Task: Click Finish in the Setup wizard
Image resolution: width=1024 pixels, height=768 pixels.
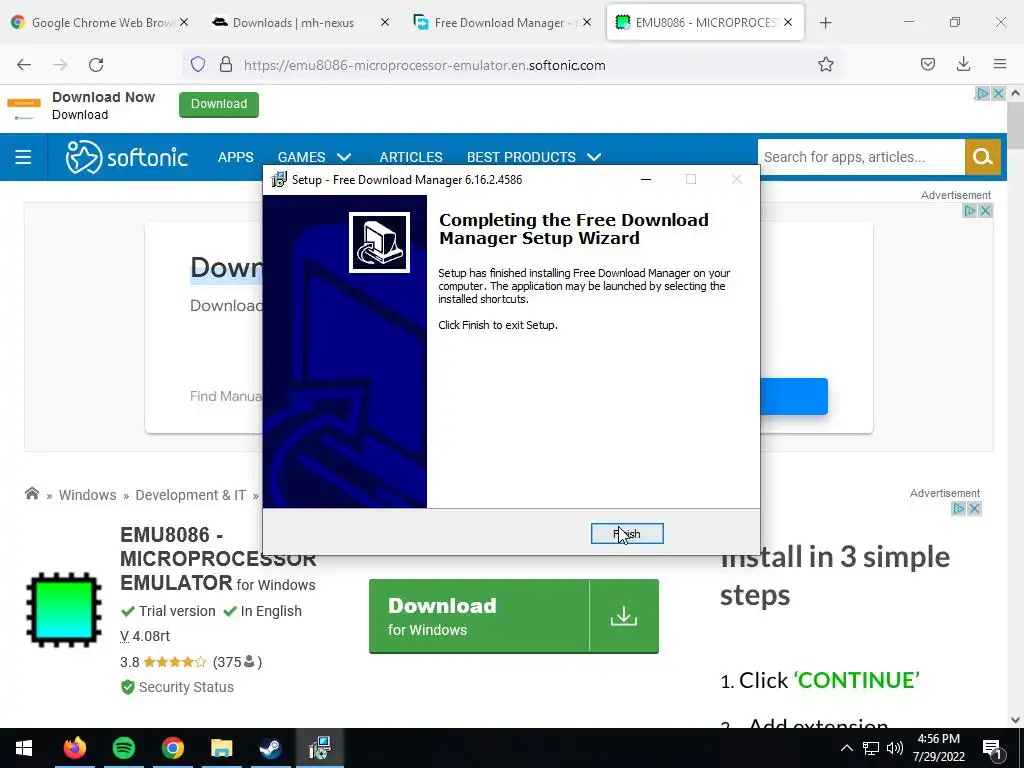Action: tap(627, 534)
